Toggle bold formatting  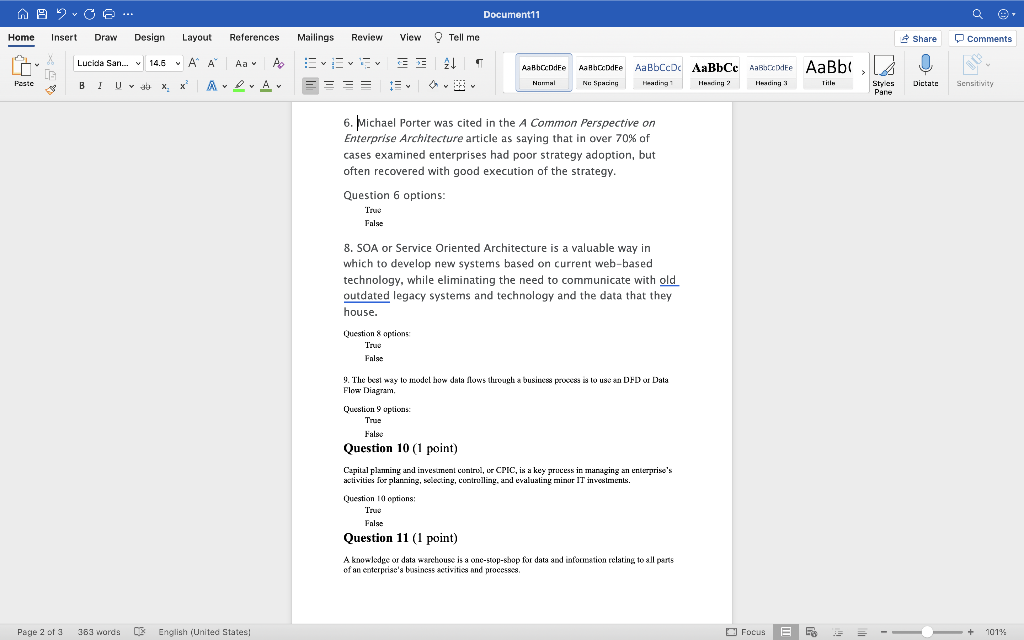point(81,85)
